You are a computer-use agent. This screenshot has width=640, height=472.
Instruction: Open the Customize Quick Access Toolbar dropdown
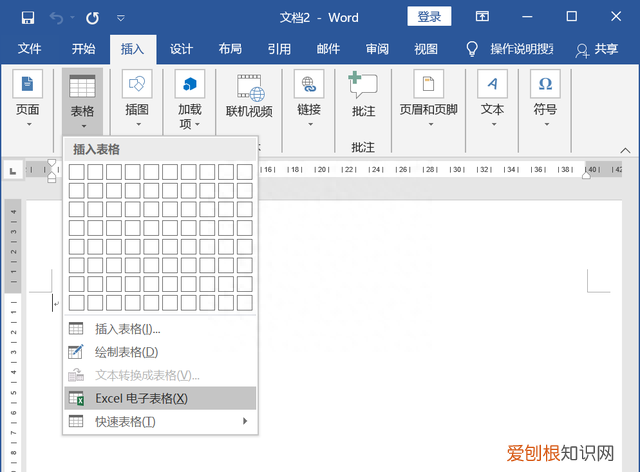pos(121,18)
